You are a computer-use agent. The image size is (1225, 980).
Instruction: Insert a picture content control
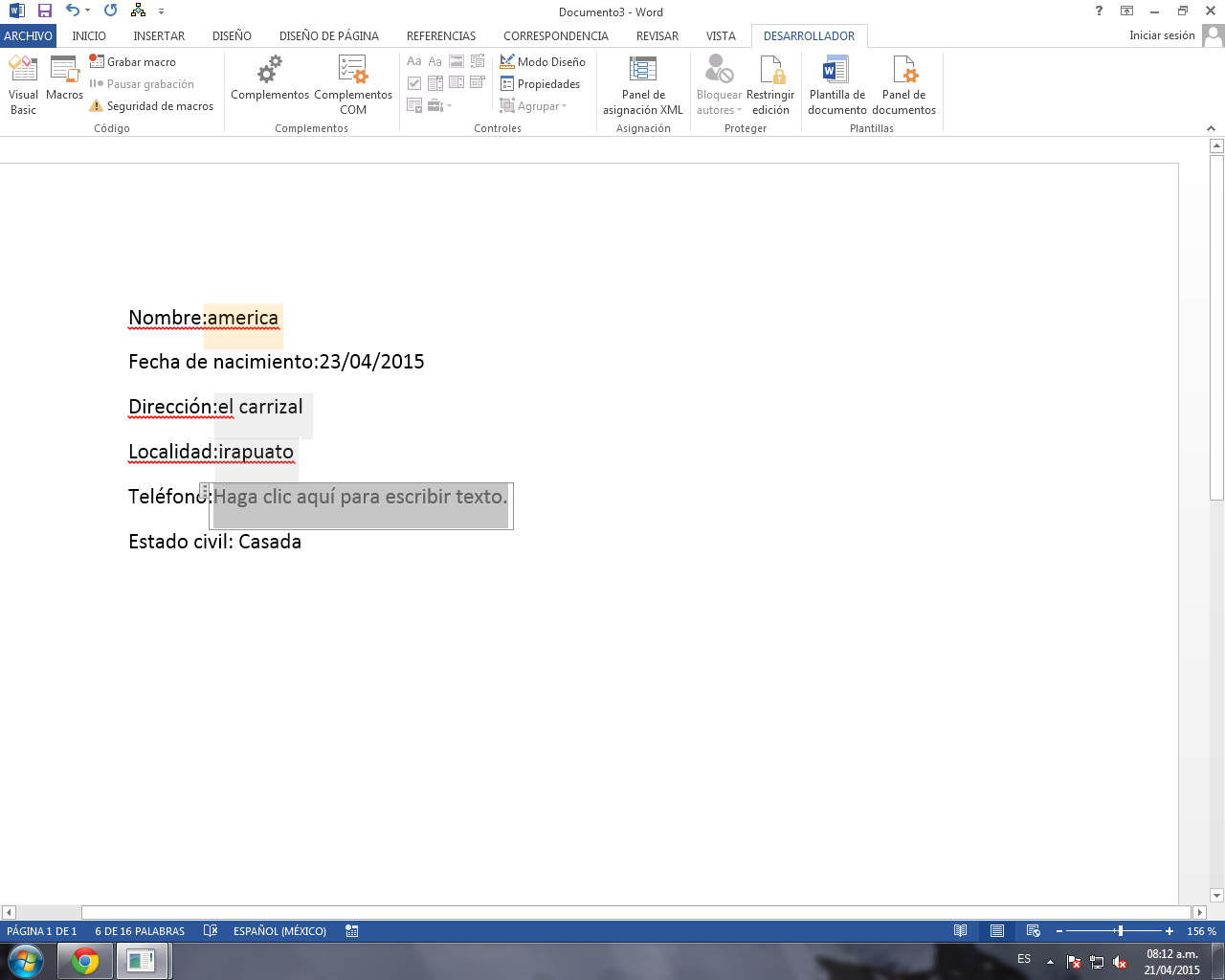[x=457, y=61]
